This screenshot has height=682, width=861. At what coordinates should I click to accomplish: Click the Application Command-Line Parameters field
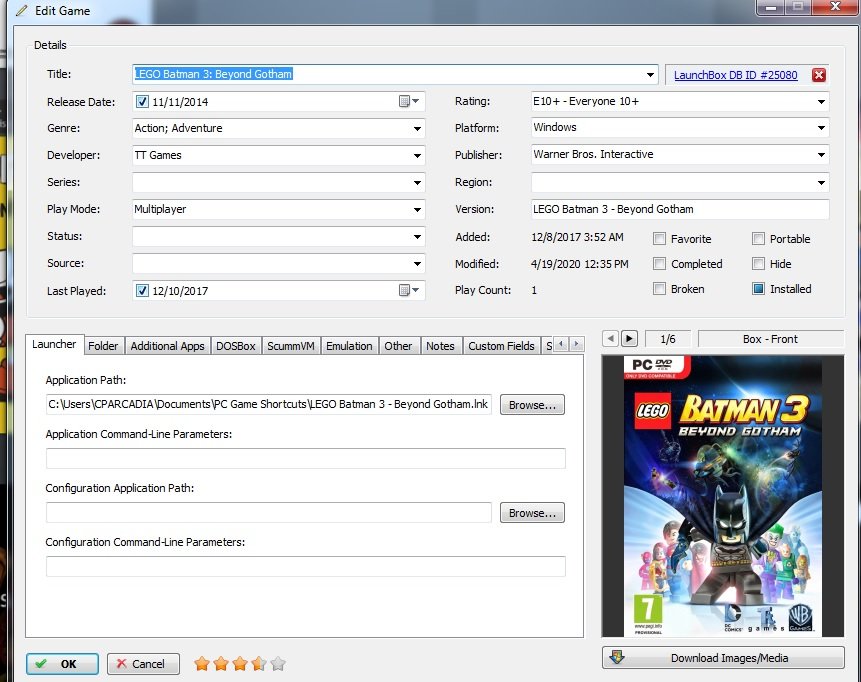tap(306, 459)
